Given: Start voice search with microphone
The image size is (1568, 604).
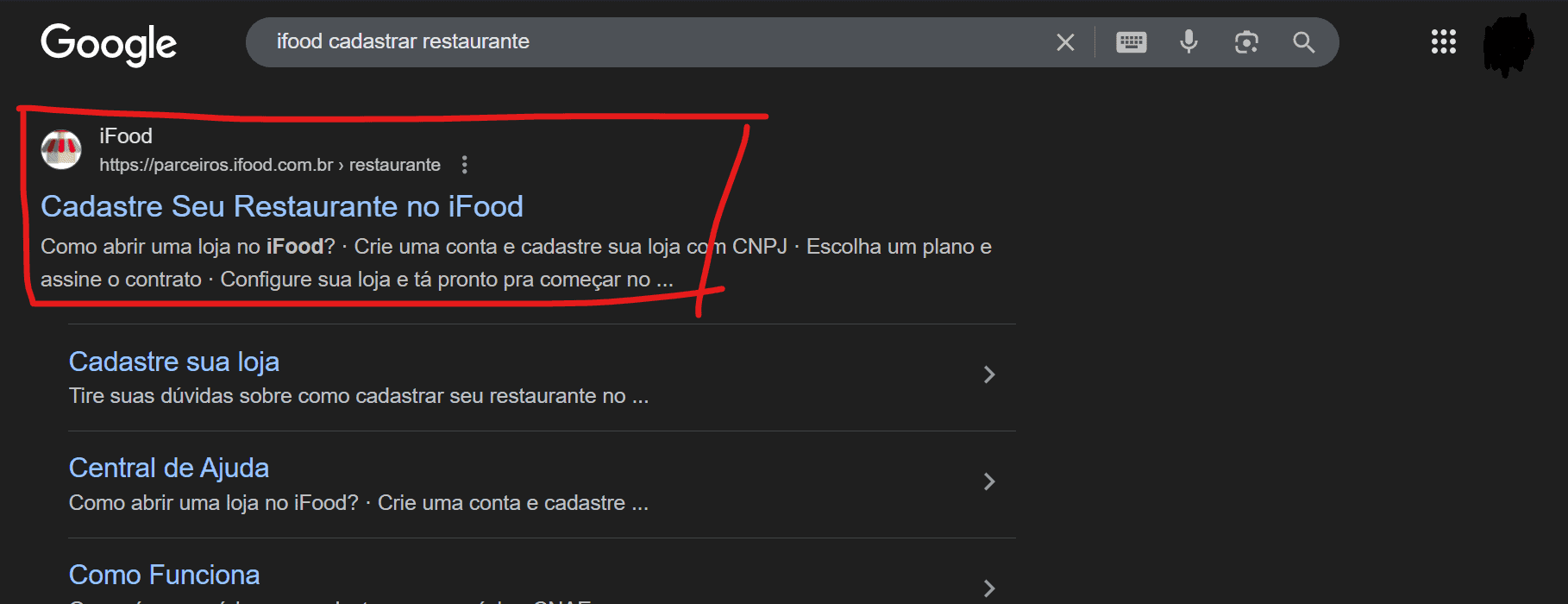Looking at the screenshot, I should 1189,41.
